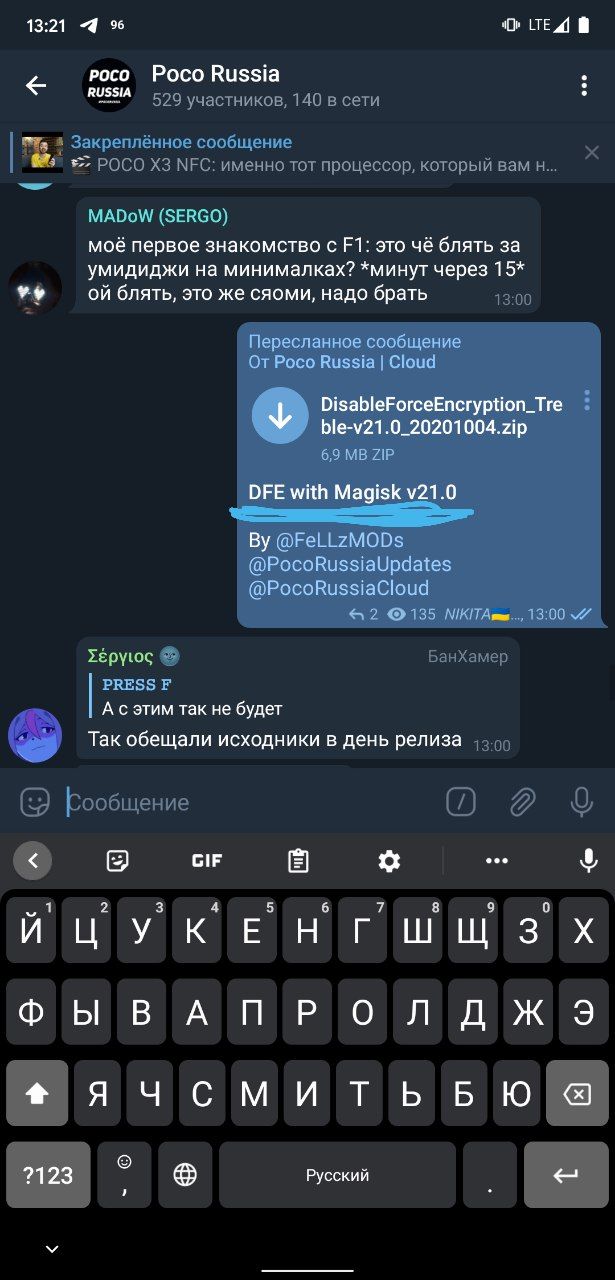This screenshot has width=615, height=1280.
Task: Tap the bot commands slash icon
Action: click(x=461, y=802)
